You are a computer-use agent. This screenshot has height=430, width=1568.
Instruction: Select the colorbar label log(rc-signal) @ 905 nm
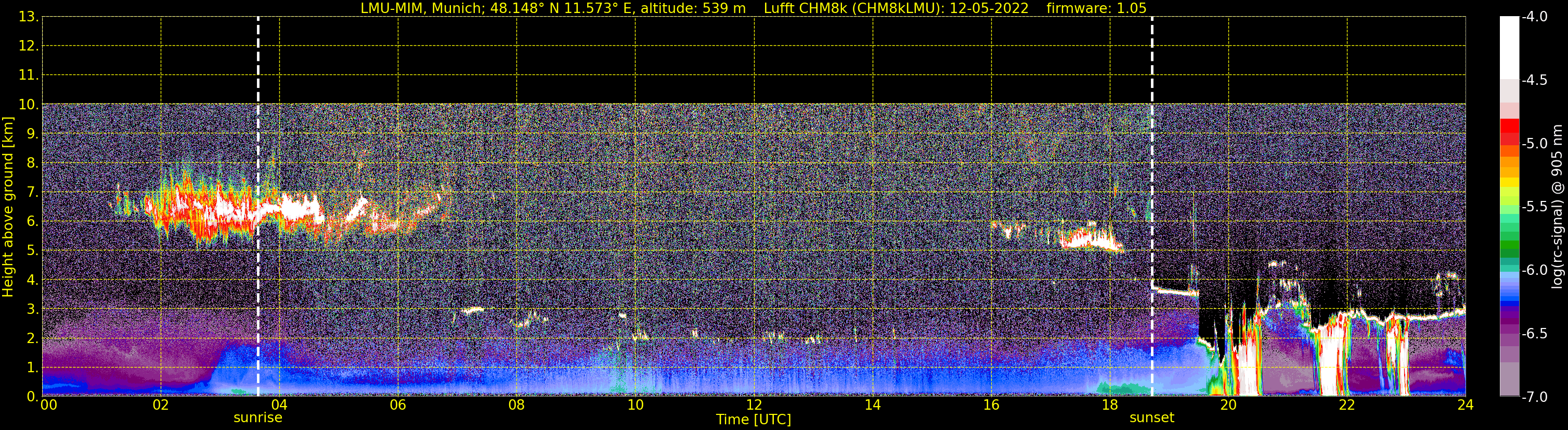pos(1557,207)
